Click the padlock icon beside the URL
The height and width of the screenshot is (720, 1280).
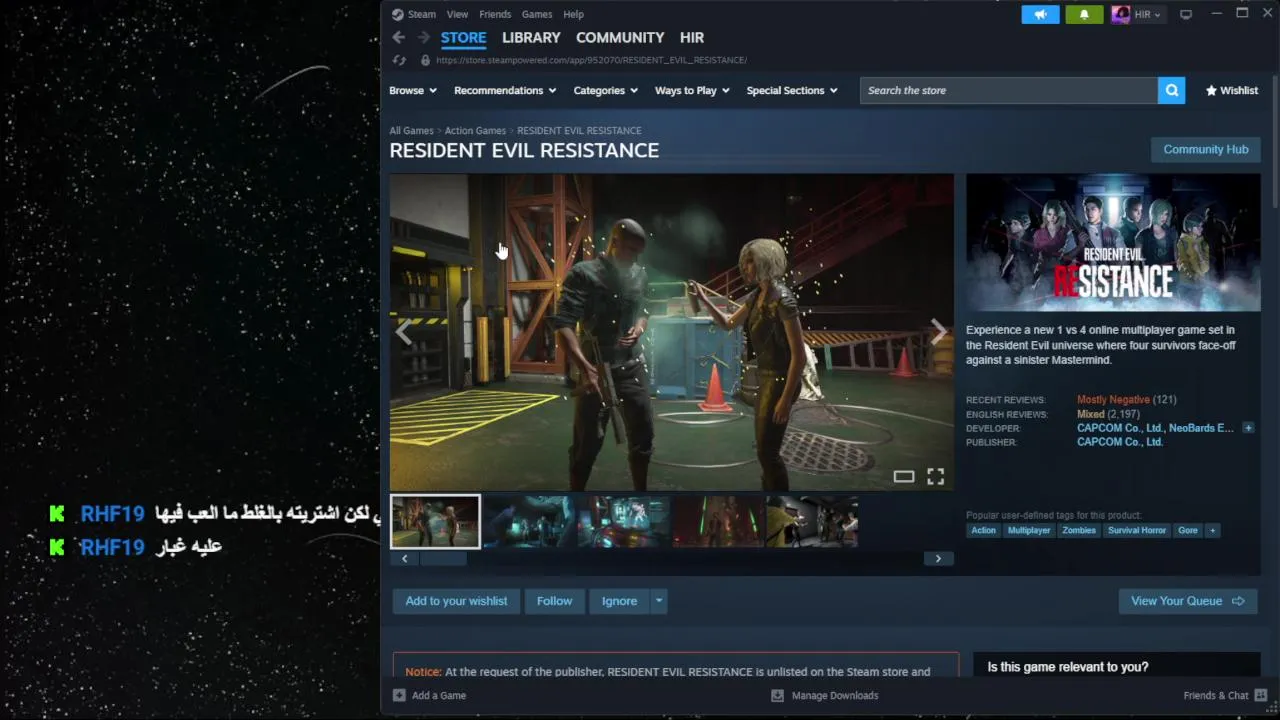point(425,60)
